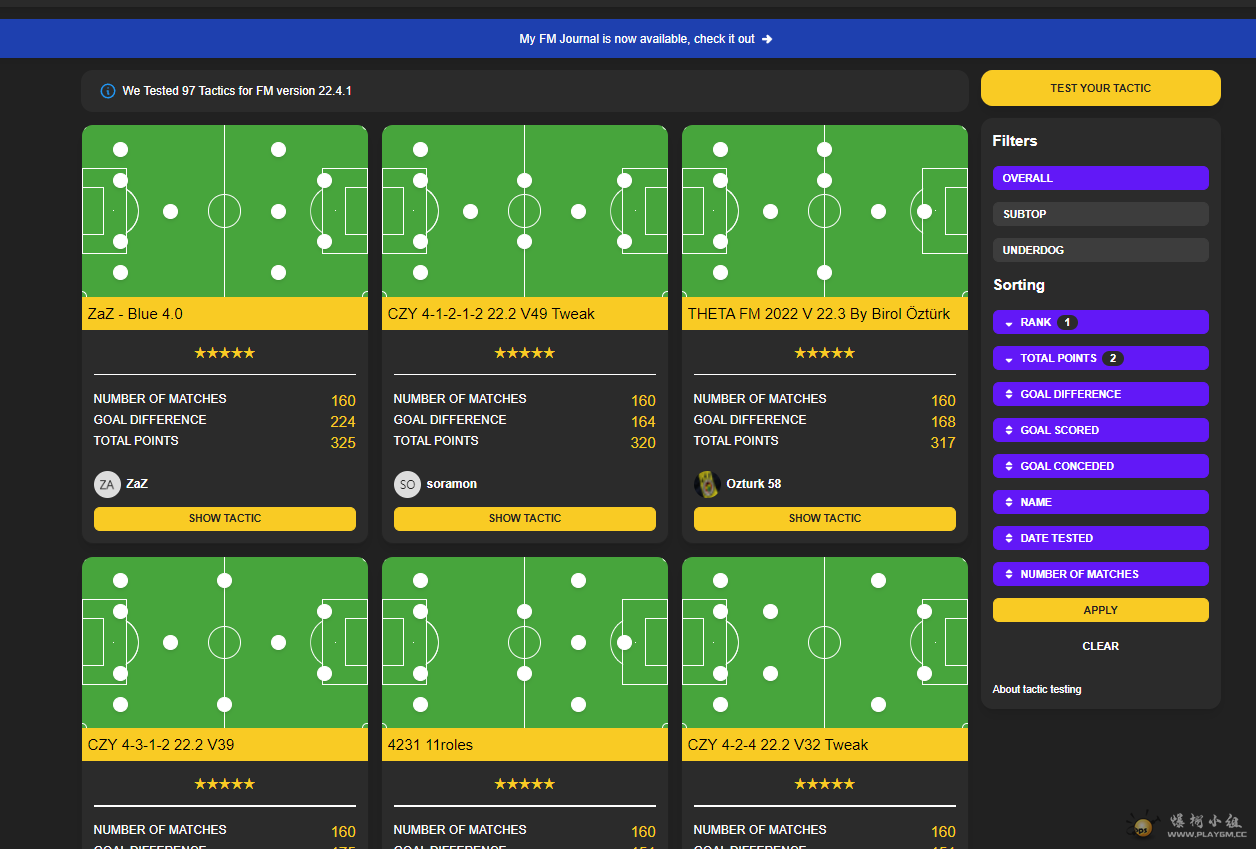Sort by Number of Matches

1100,574
